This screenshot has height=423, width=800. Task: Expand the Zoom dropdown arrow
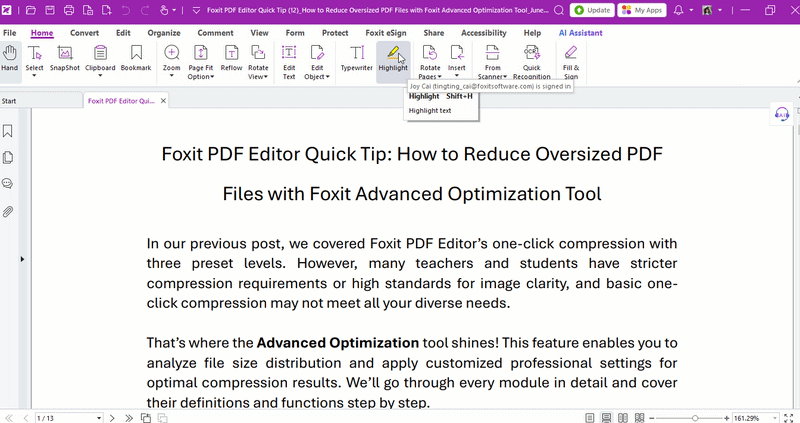click(x=171, y=76)
